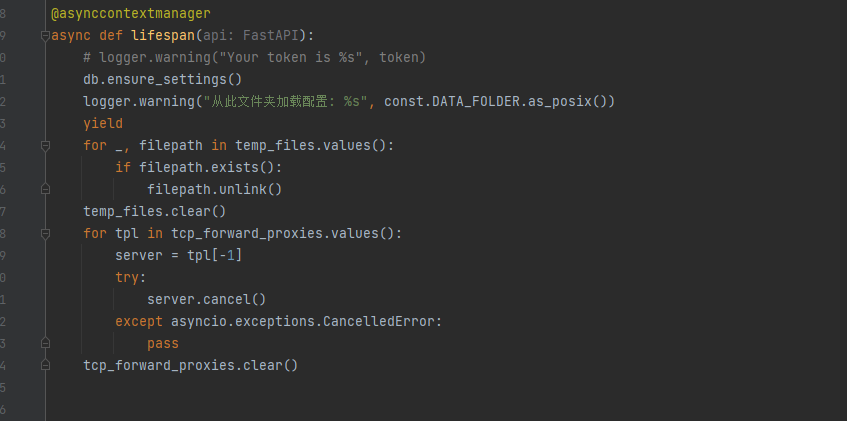Collapse the 'for tpl in tcp_forward_proxies' loop

(x=45, y=233)
